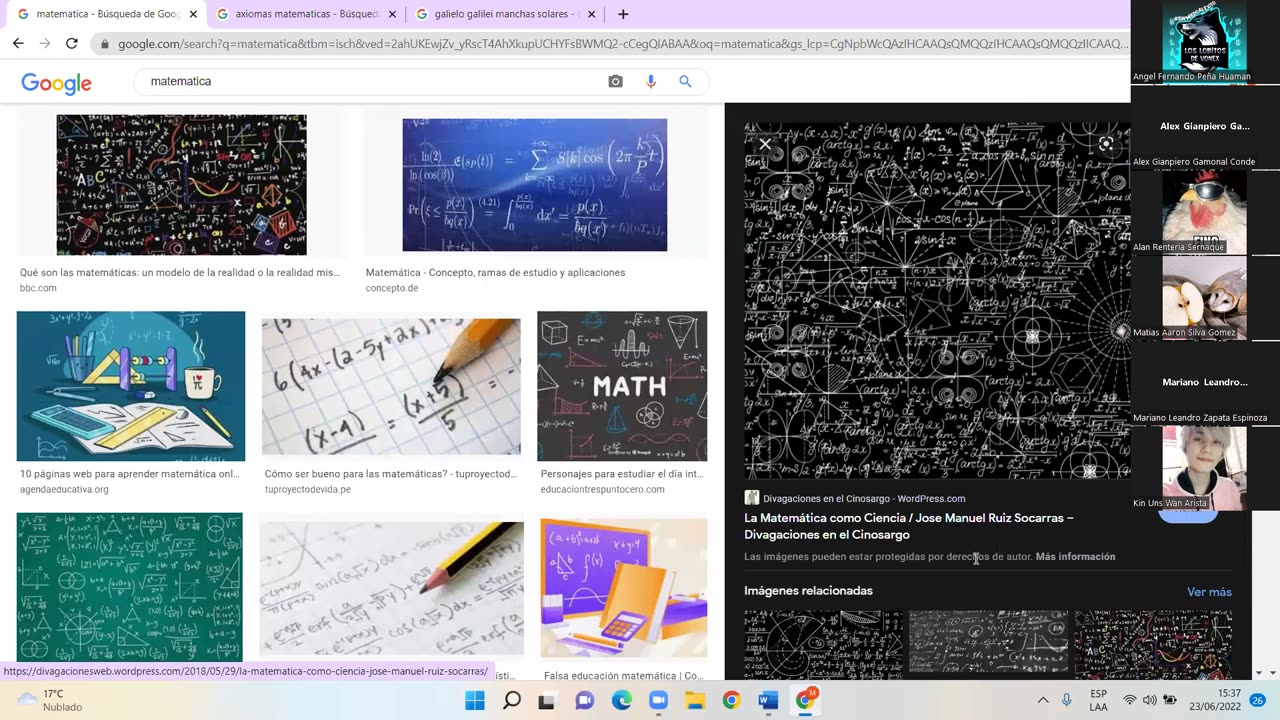The width and height of the screenshot is (1280, 720).
Task: Click the agendaeducativa.org source text
Action: pos(64,489)
